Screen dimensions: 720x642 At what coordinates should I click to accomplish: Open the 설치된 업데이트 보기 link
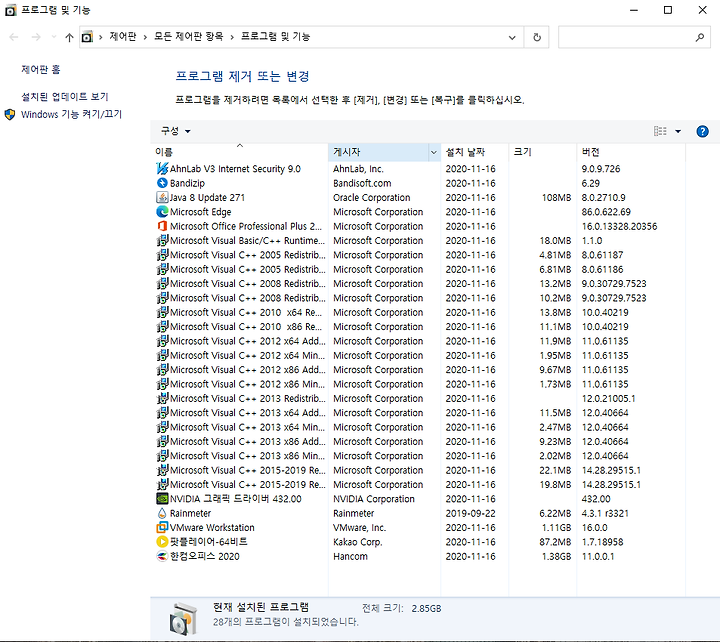click(x=65, y=97)
